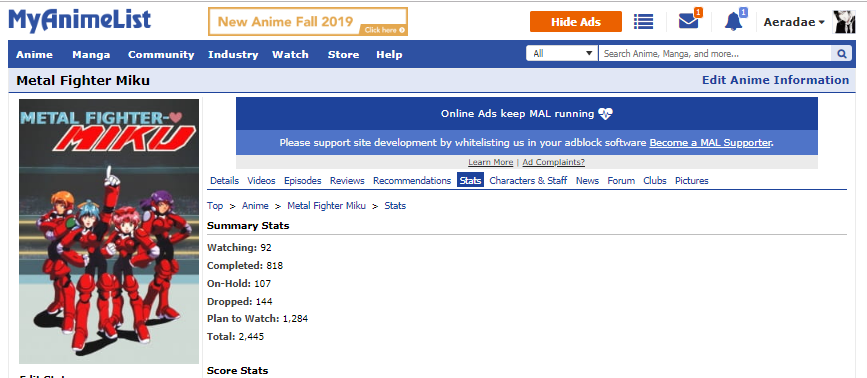Switch to the Videos tab
Image resolution: width=867 pixels, height=378 pixels.
261,181
